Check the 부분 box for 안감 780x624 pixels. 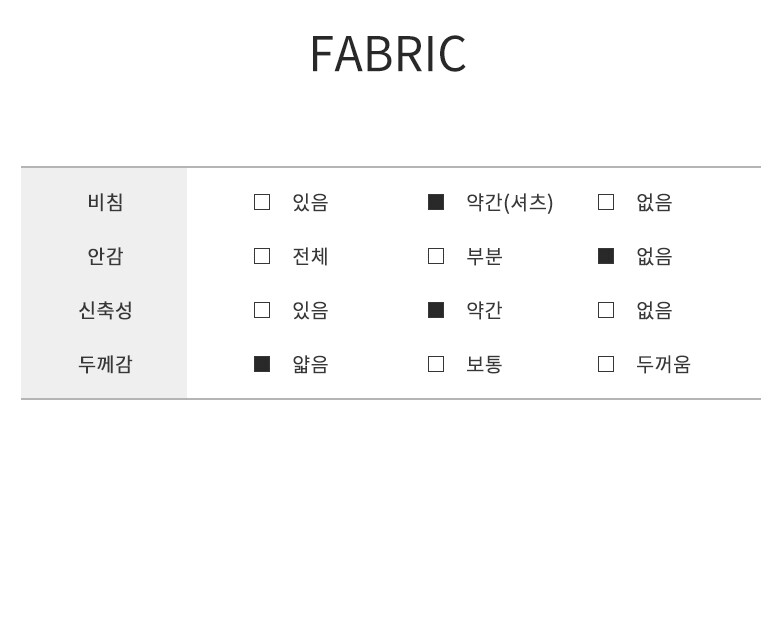pyautogui.click(x=436, y=256)
